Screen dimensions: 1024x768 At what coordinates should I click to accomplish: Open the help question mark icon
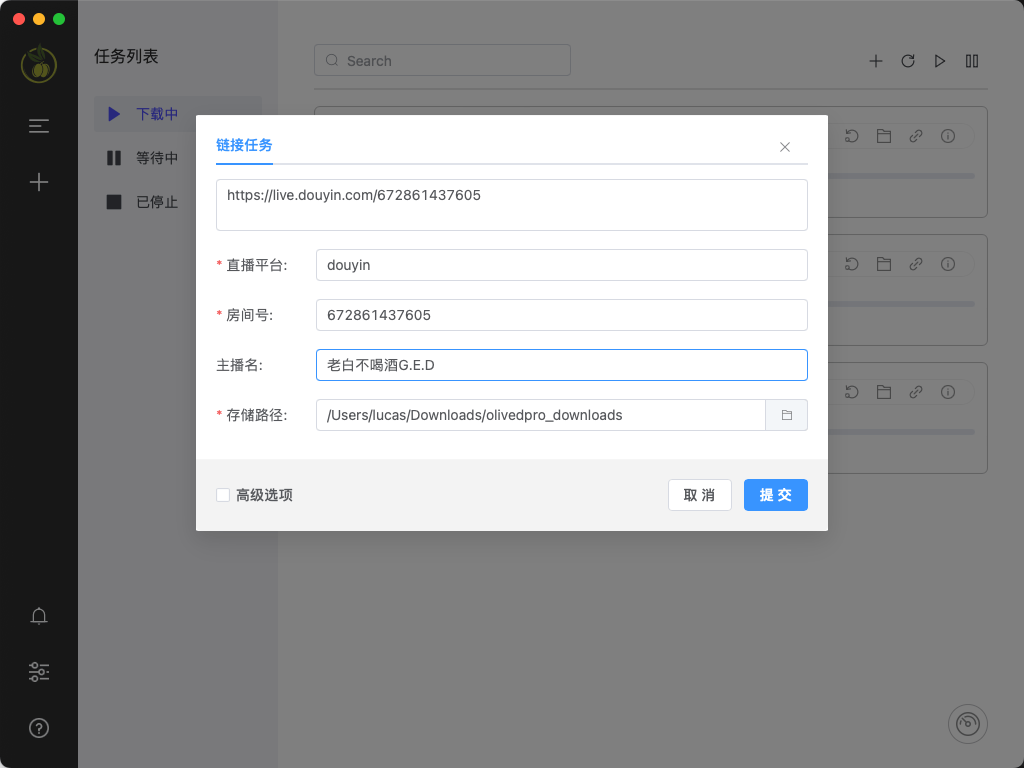[x=39, y=728]
